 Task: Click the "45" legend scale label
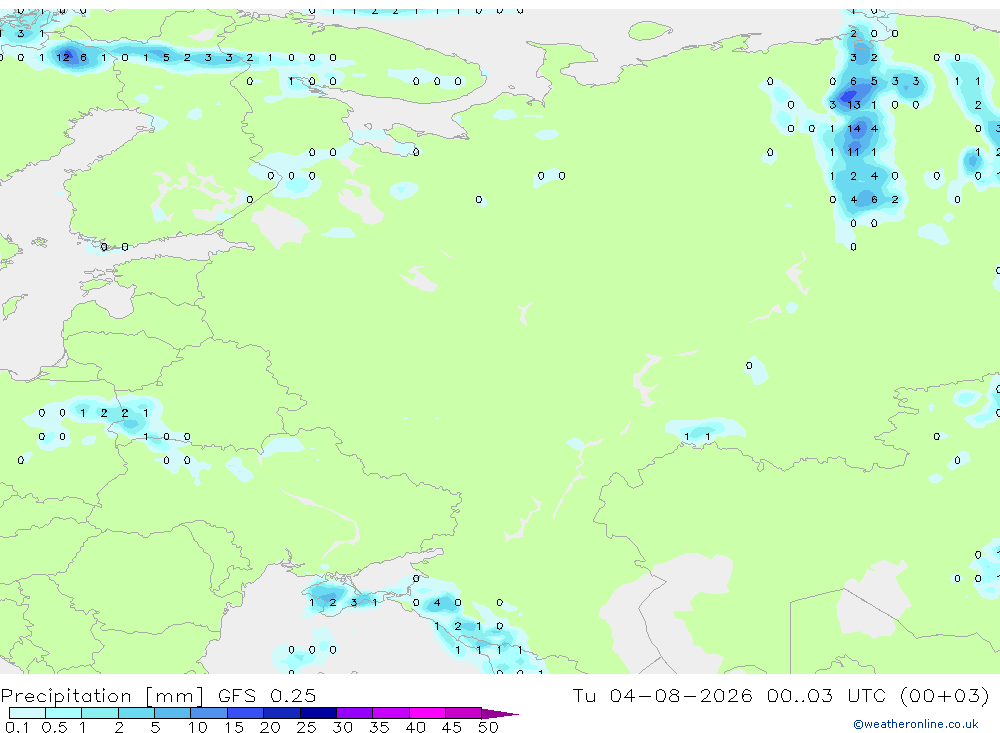(x=452, y=727)
